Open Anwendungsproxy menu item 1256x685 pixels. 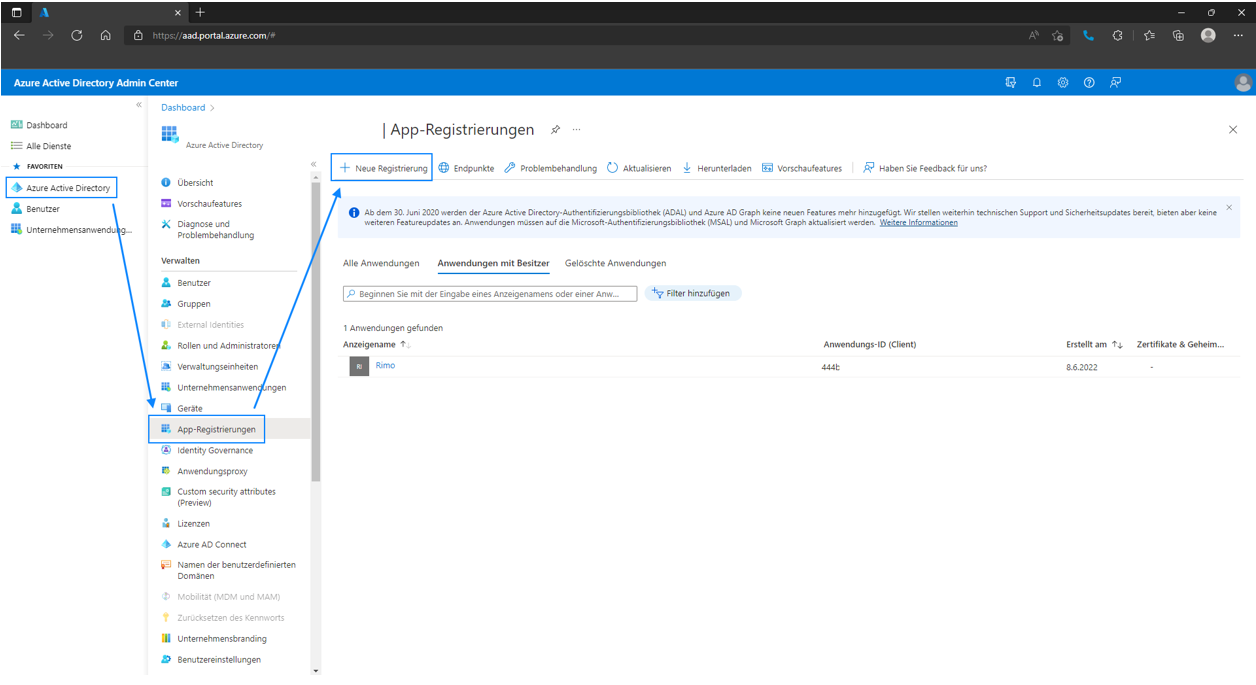[x=204, y=472]
